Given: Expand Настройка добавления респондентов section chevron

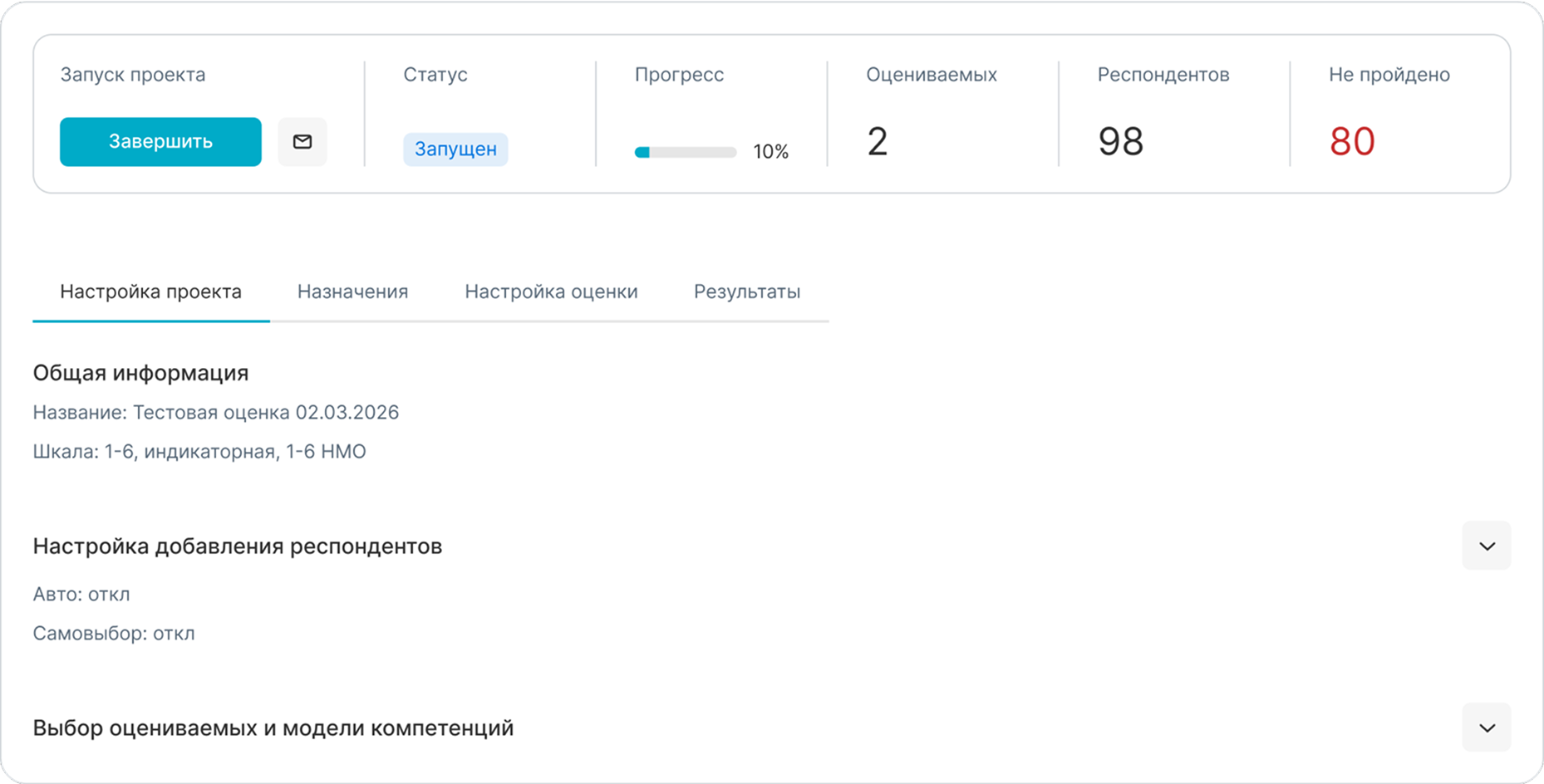Looking at the screenshot, I should [1487, 546].
